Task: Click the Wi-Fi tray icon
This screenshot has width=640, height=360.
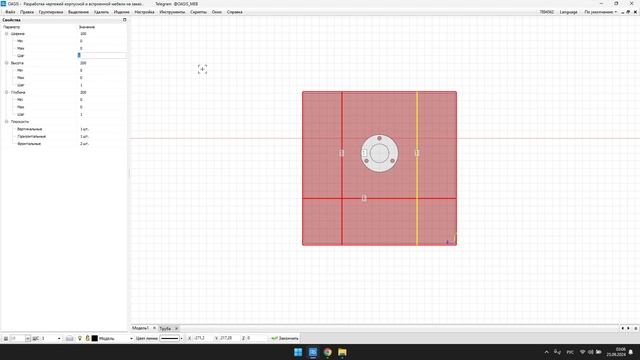Action: click(583, 352)
